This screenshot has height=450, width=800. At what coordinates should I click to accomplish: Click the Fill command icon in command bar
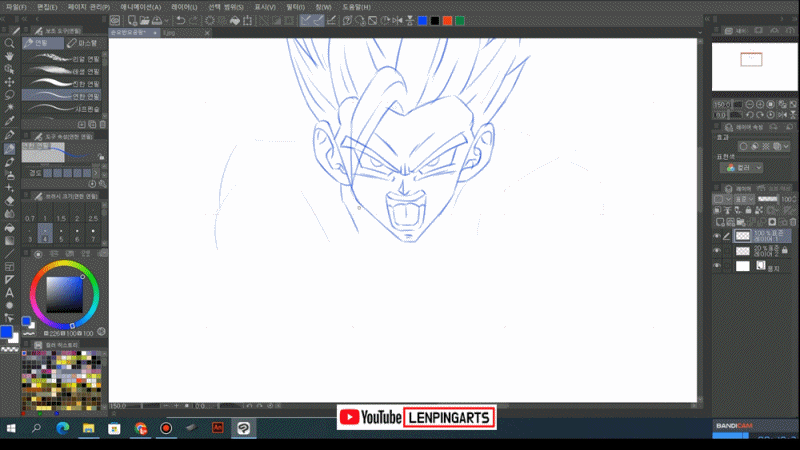[235, 20]
